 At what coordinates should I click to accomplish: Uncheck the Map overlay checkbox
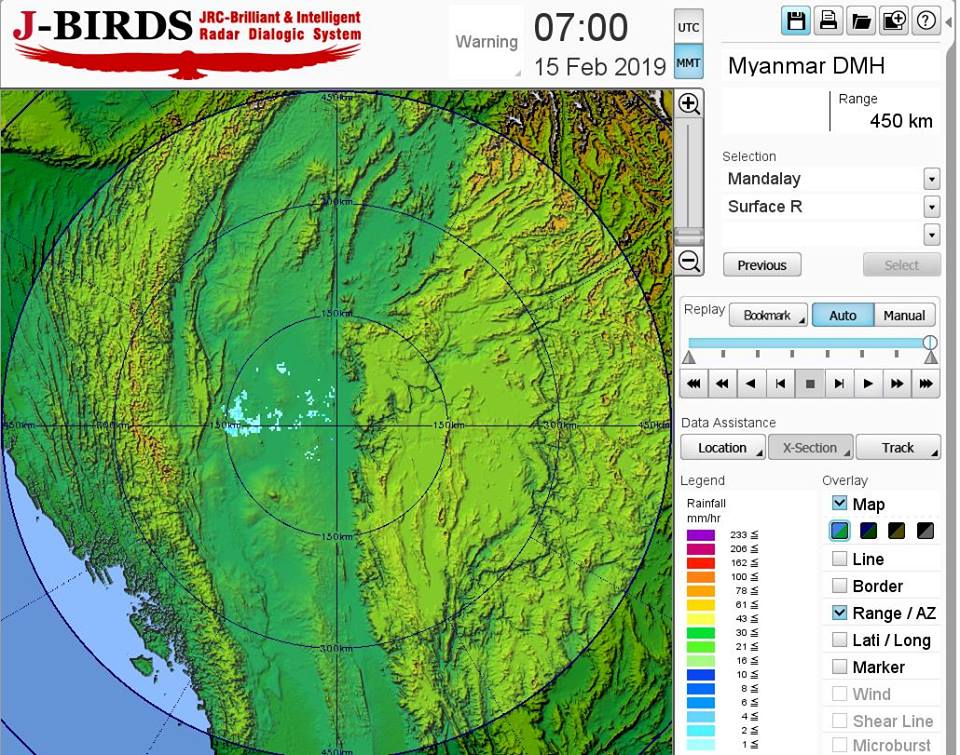point(840,504)
